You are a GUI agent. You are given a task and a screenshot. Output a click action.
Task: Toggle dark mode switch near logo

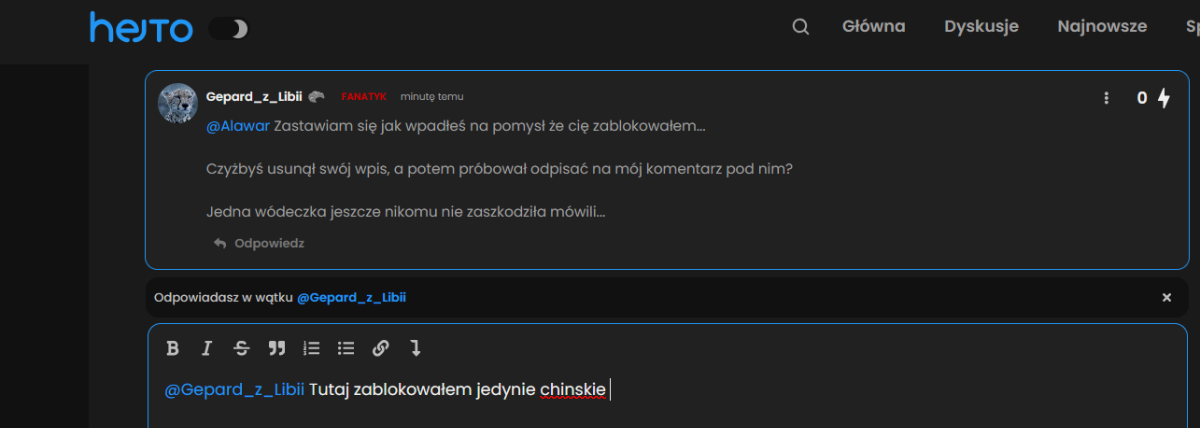(228, 29)
